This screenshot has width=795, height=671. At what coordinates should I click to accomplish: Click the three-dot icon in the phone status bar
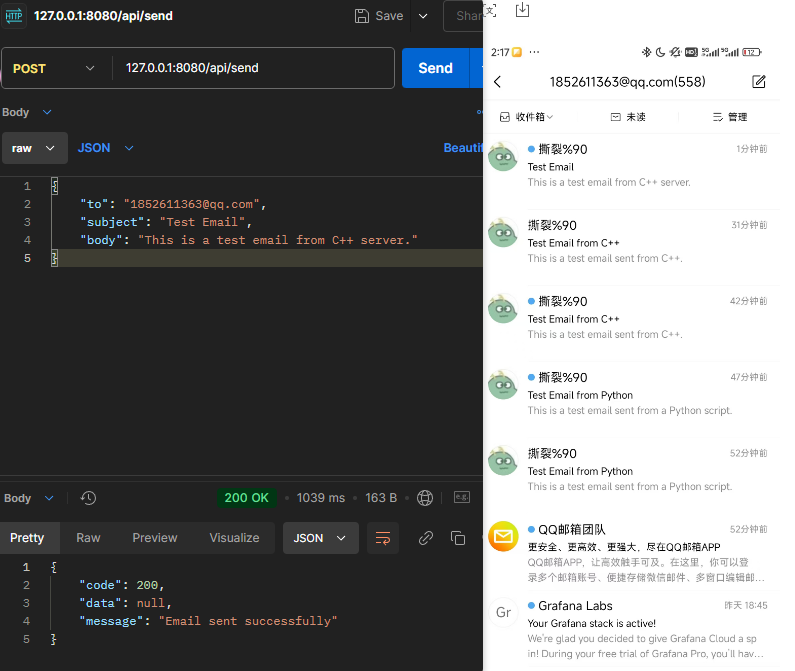(534, 52)
